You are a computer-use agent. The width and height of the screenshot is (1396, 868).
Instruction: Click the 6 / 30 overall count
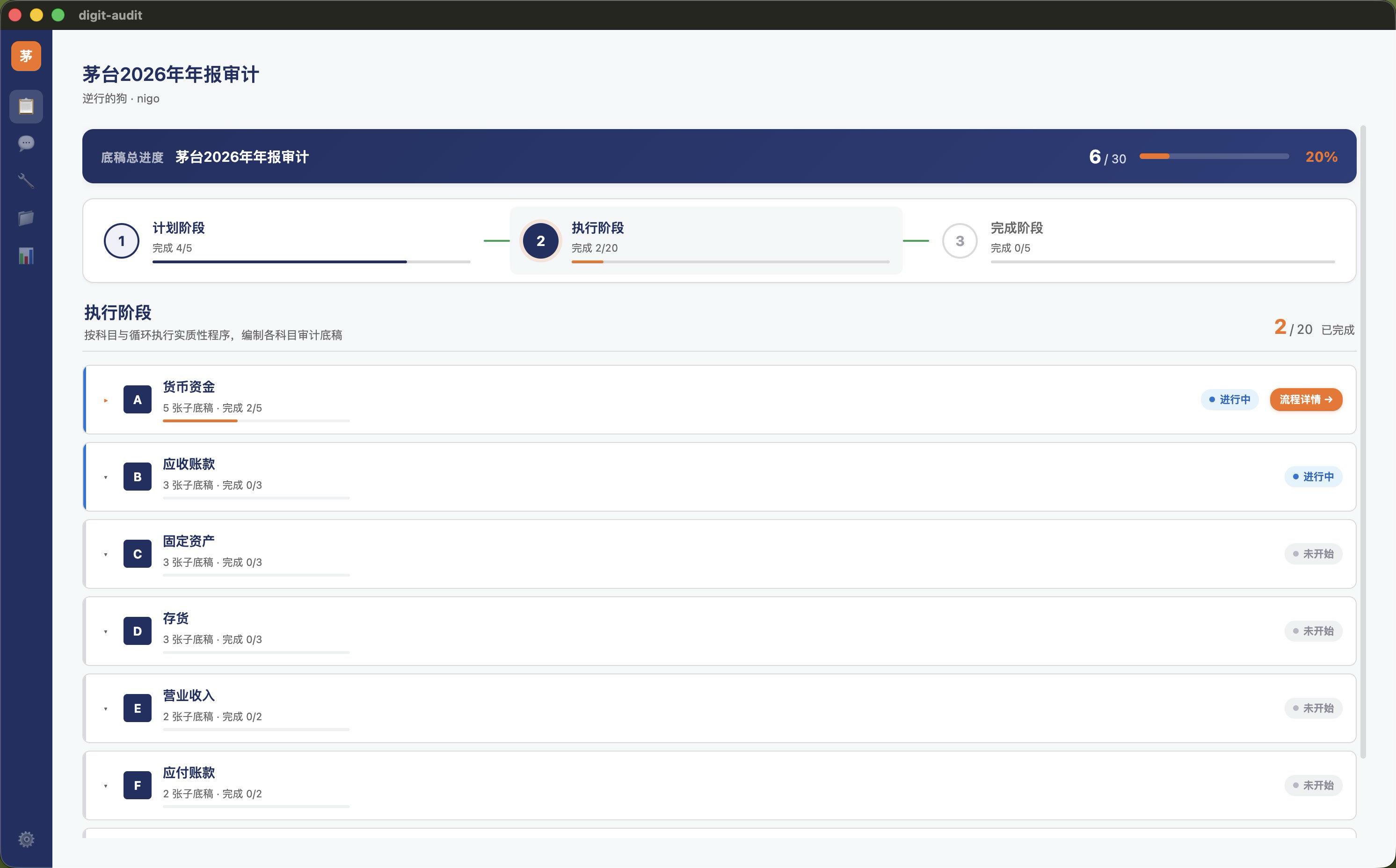(x=1107, y=157)
